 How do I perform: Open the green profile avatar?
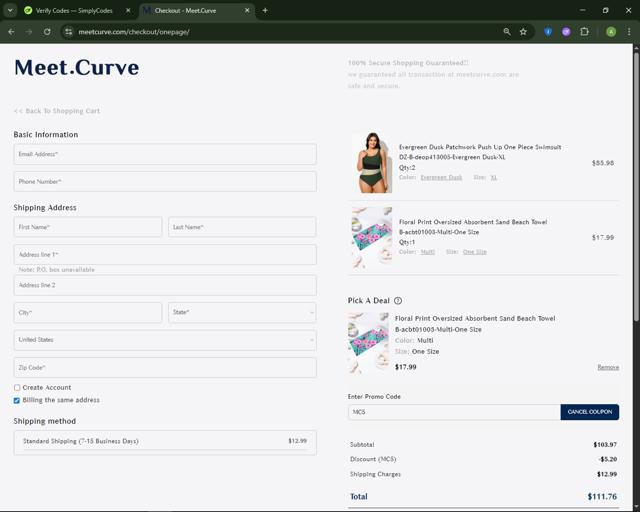[x=611, y=32]
